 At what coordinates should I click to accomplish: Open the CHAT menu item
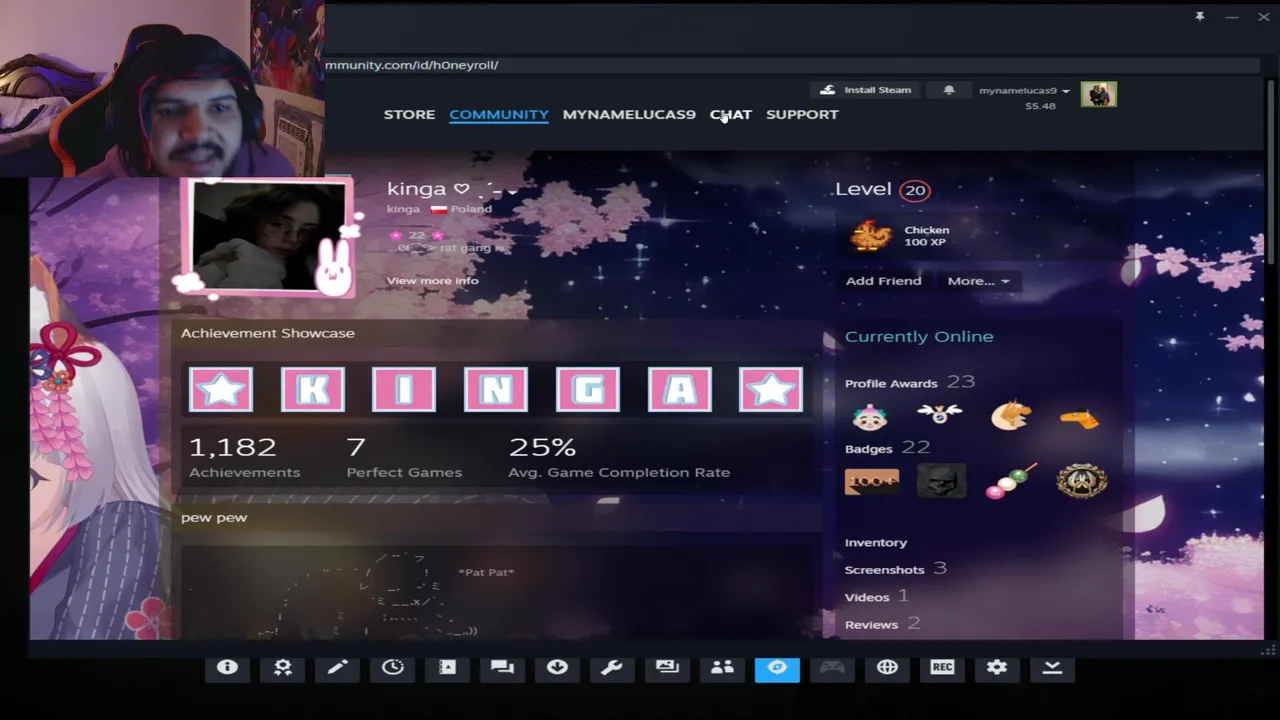point(731,114)
